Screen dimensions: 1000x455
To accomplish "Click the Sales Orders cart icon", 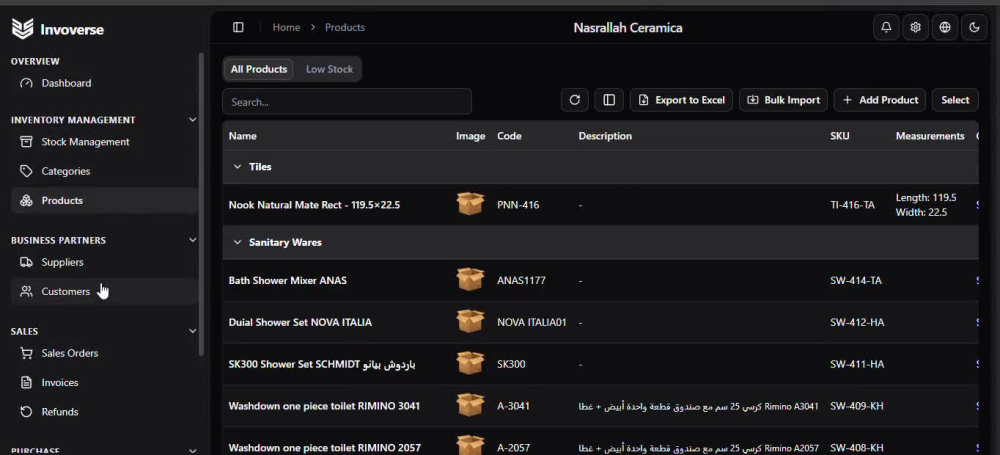I will click(x=26, y=353).
